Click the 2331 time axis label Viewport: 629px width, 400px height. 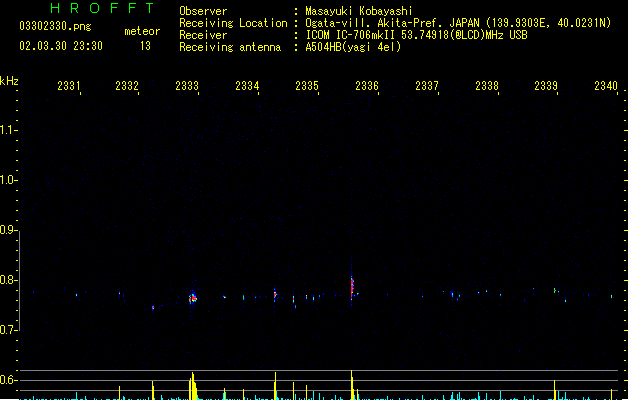click(69, 85)
